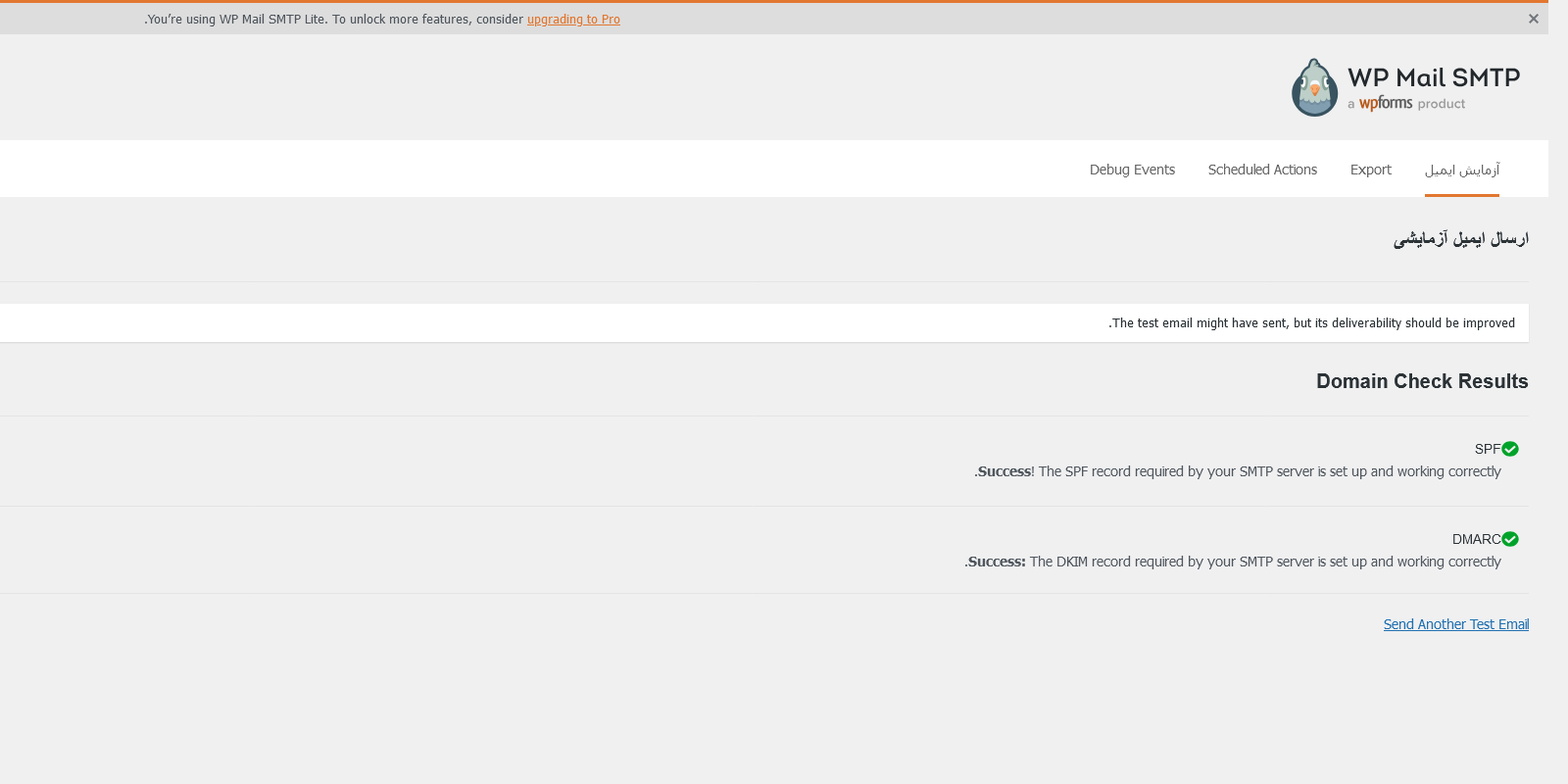Select the DMARC label text
This screenshot has height=784, width=1568.
point(1477,539)
